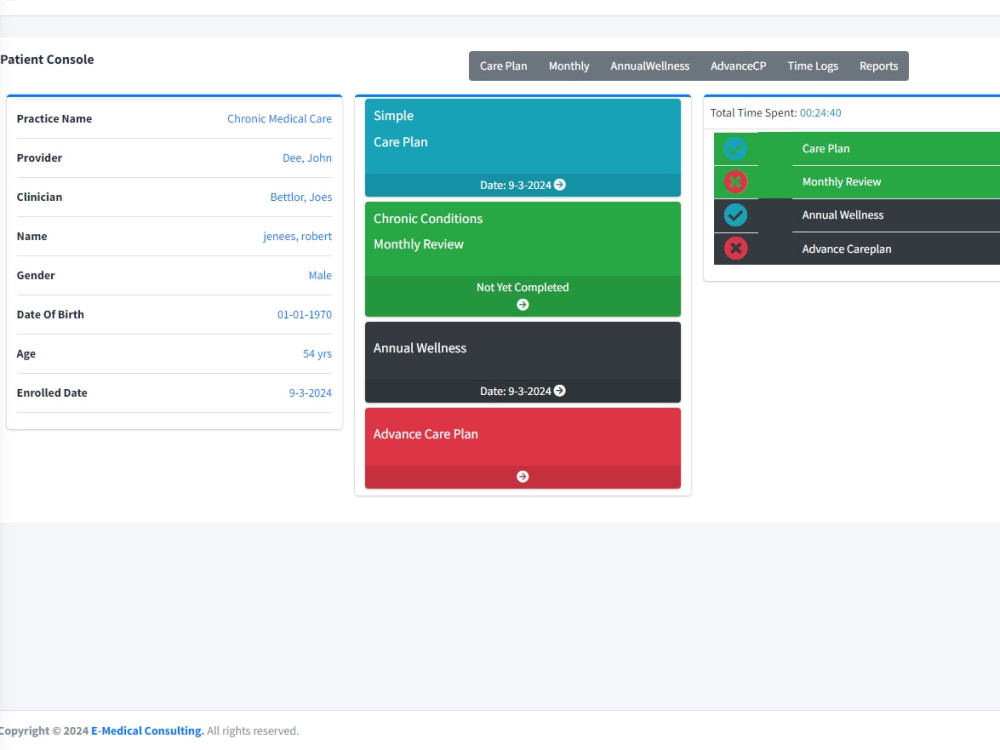Click arrow icon on Advance Care Plan card
Screen dimensions: 1000x750
click(x=522, y=476)
